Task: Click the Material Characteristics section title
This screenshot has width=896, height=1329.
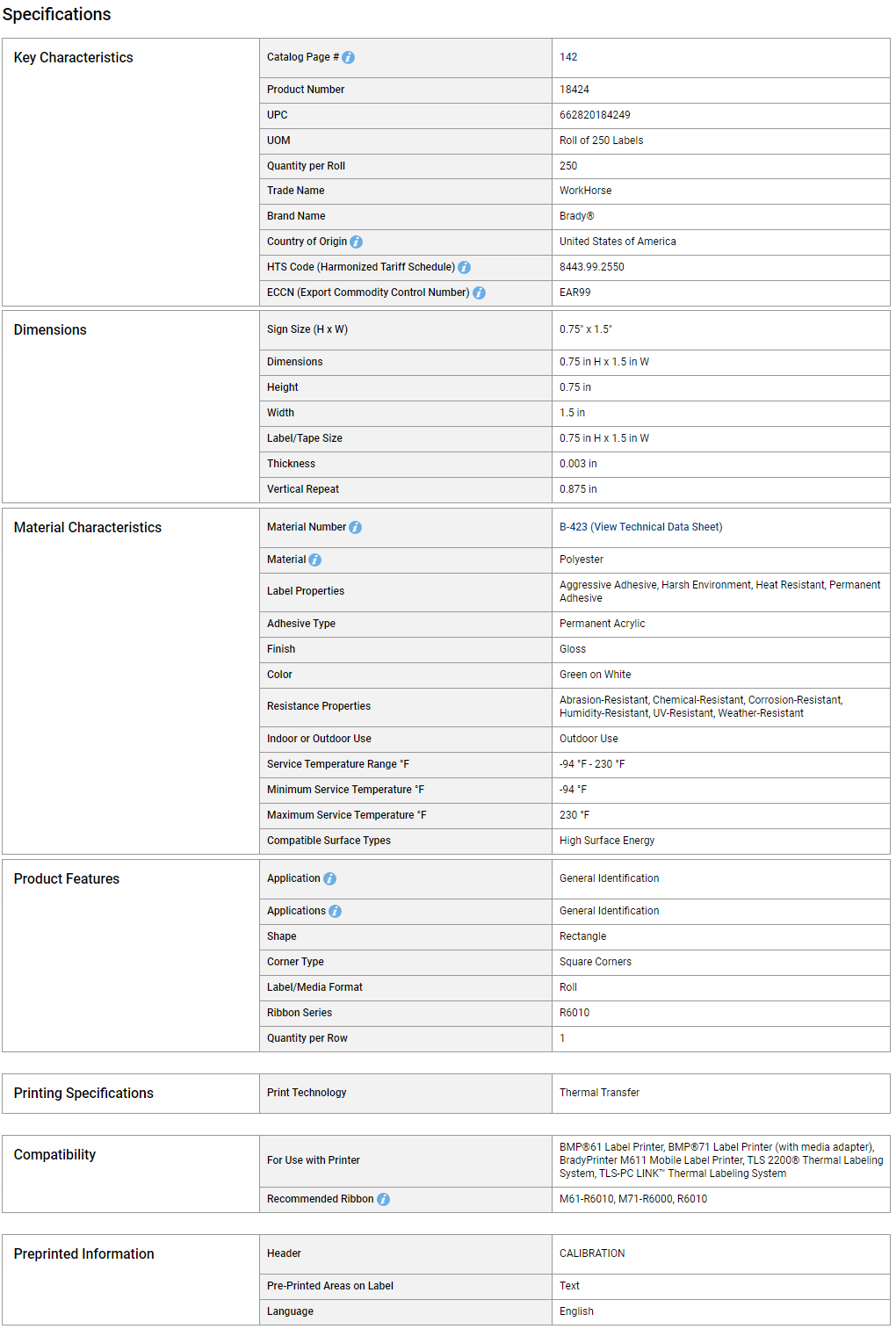Action: 87,528
